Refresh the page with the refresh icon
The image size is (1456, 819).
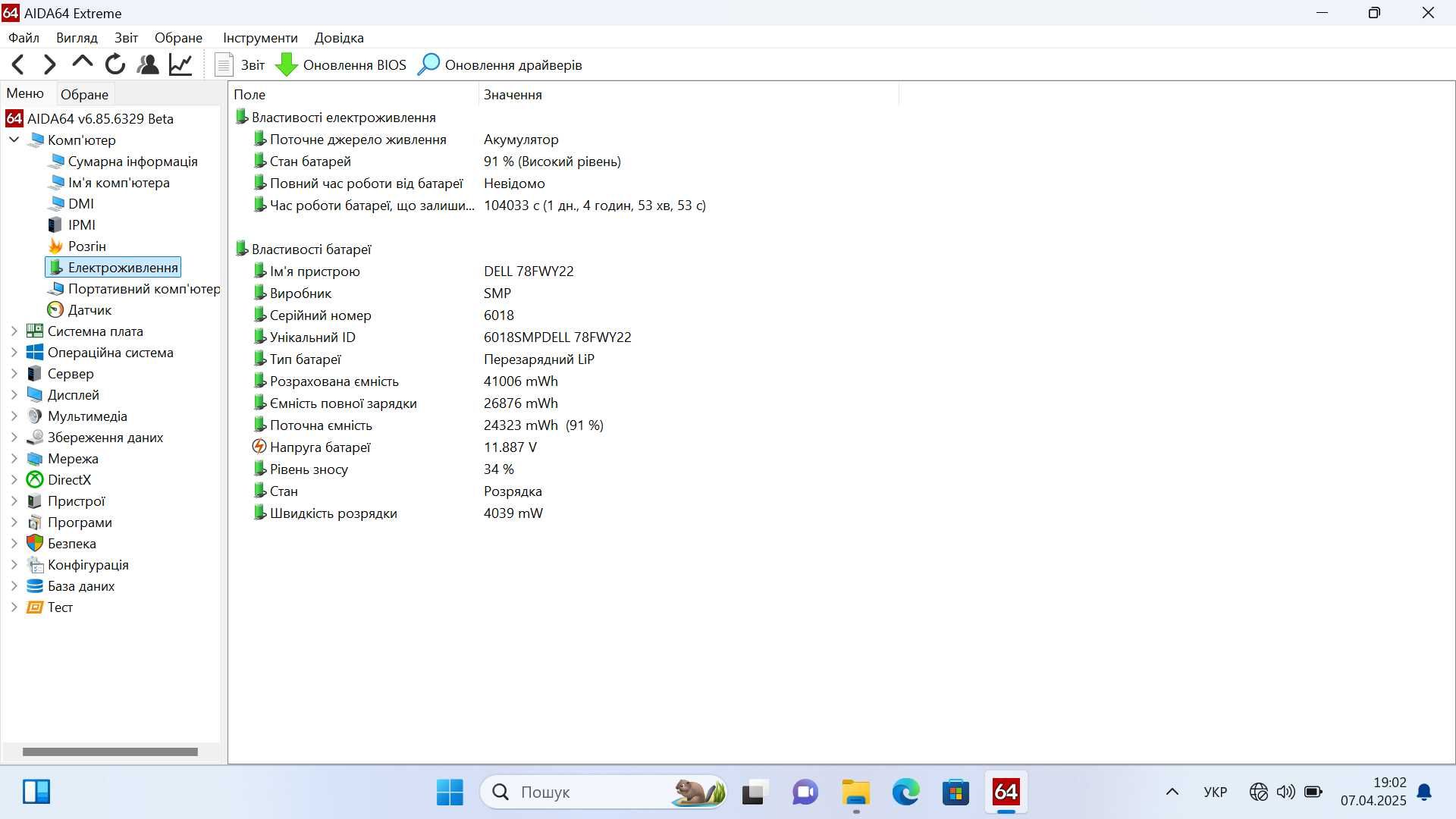(x=115, y=65)
